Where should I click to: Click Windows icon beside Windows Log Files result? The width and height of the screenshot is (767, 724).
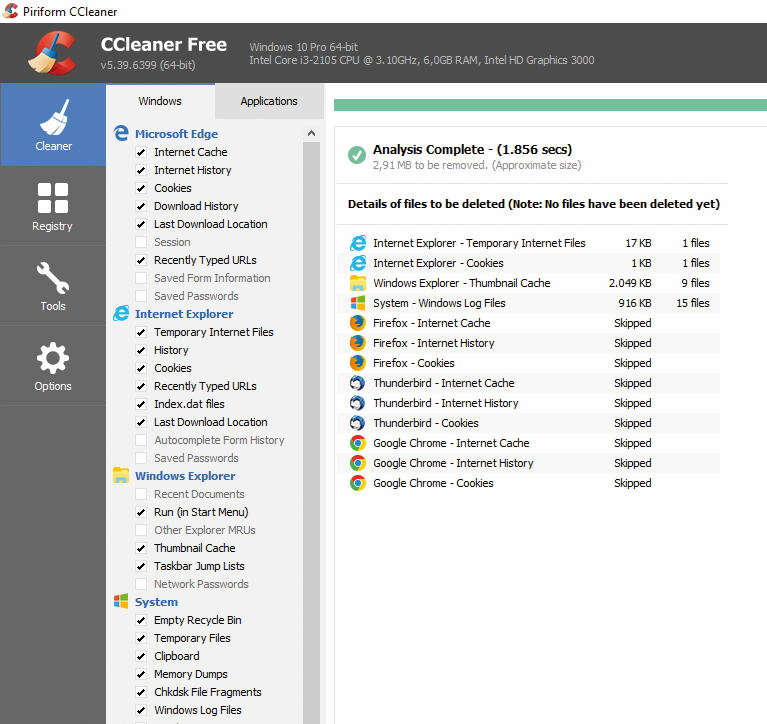tap(358, 303)
